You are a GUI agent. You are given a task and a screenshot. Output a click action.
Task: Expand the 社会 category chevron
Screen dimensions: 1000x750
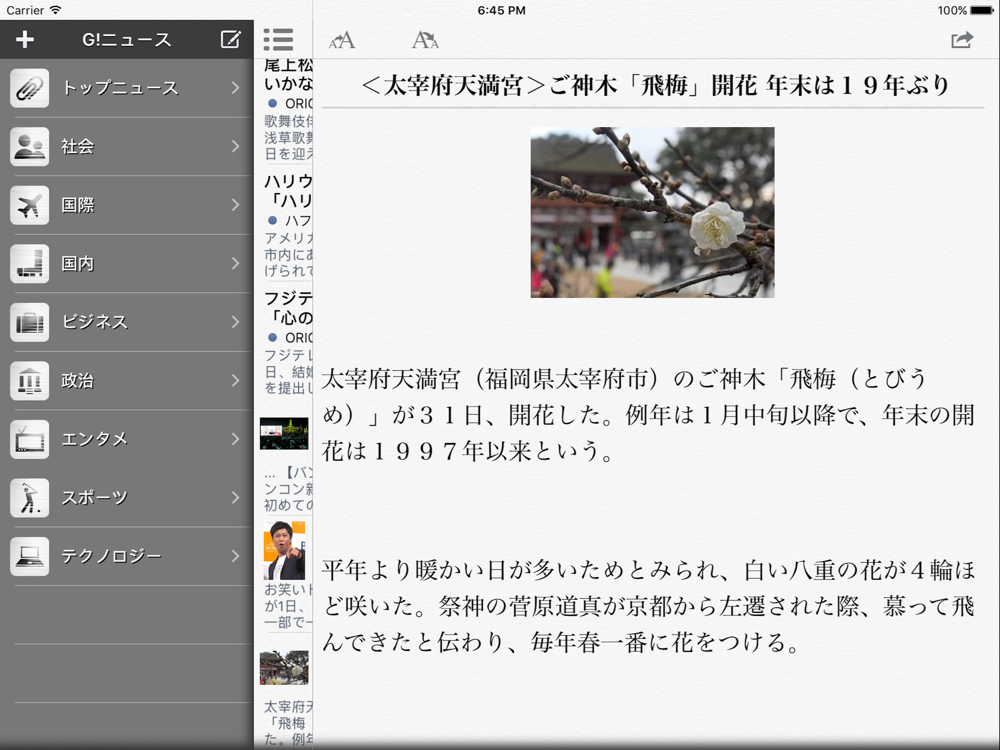pyautogui.click(x=235, y=147)
